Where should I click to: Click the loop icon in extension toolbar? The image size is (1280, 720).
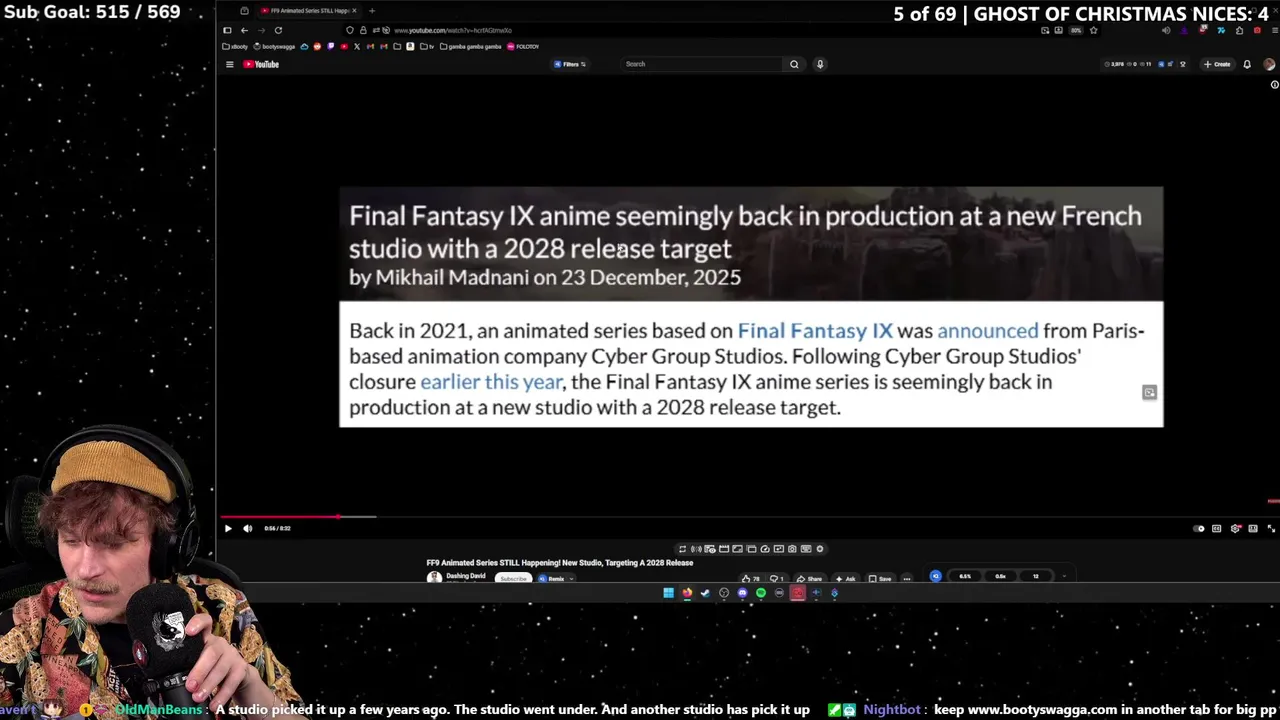(682, 549)
